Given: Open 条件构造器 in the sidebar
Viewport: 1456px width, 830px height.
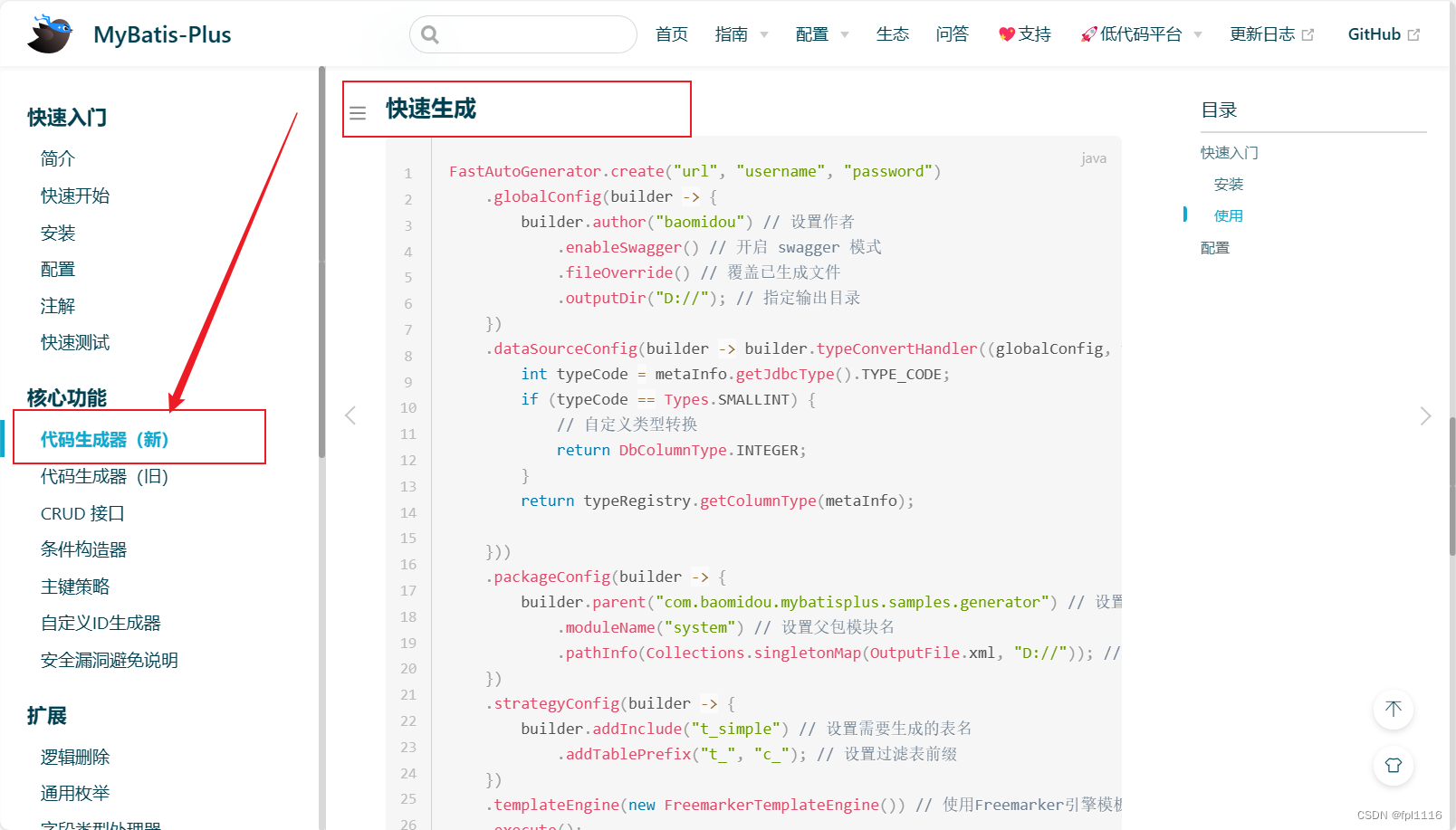Looking at the screenshot, I should pos(83,549).
